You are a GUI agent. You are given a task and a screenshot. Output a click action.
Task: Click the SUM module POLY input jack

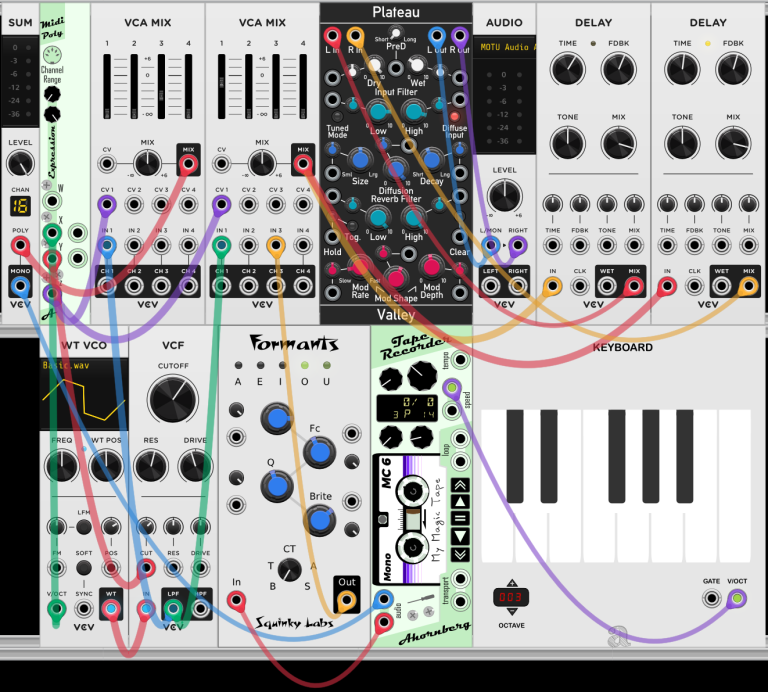click(x=20, y=245)
